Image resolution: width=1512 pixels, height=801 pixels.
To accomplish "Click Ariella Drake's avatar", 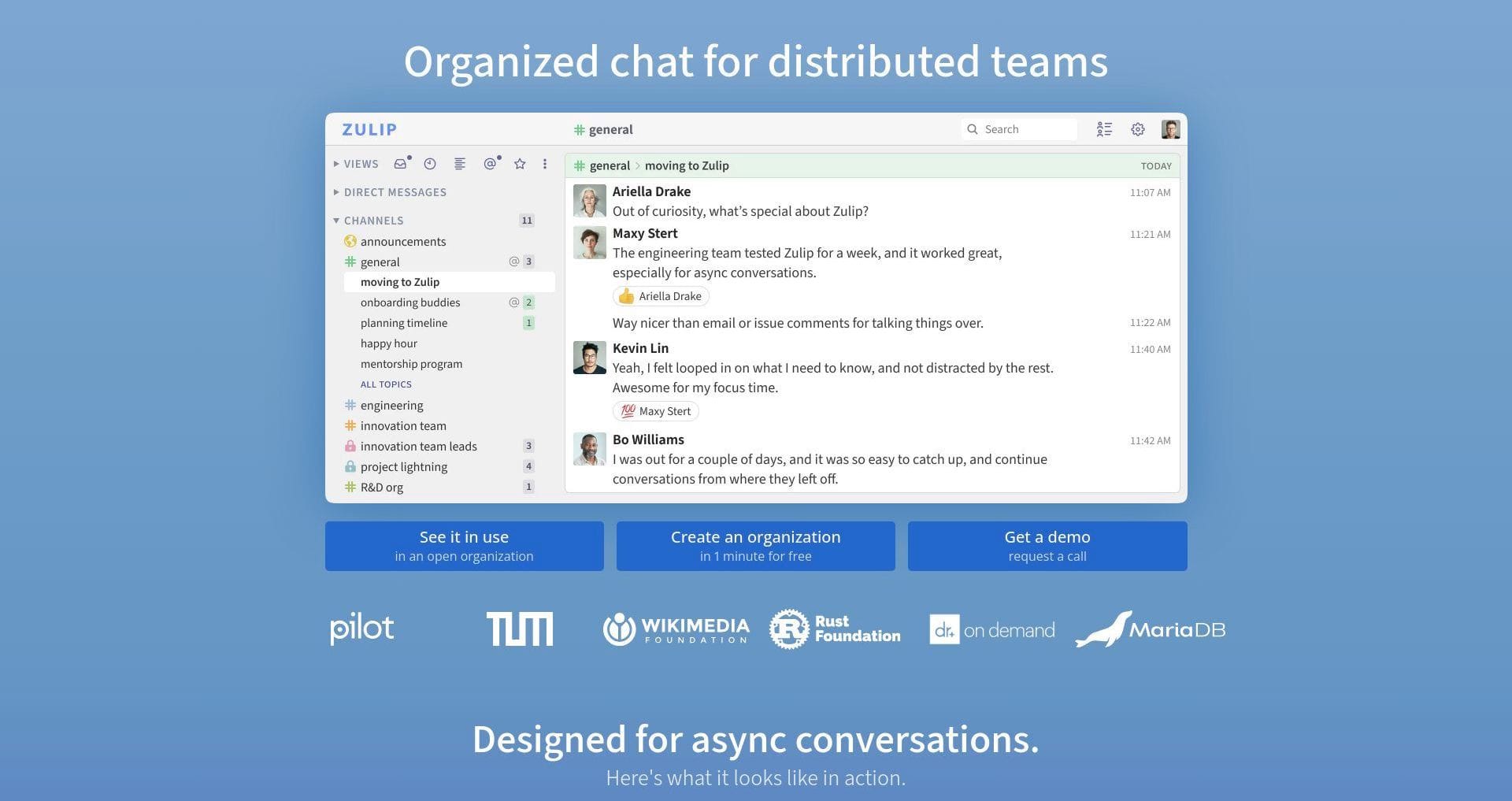I will [589, 201].
